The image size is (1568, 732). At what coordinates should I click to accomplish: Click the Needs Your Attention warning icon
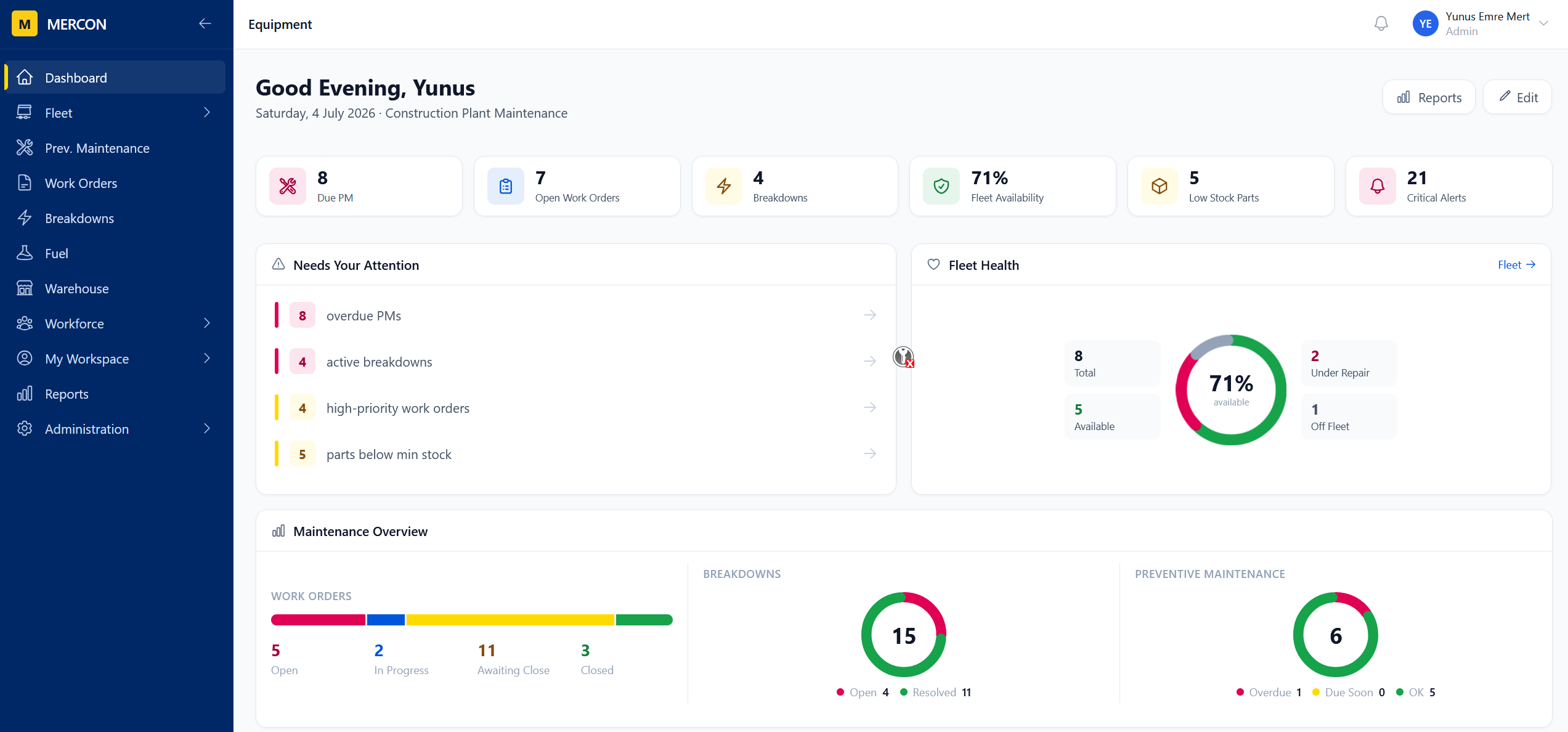tap(278, 264)
